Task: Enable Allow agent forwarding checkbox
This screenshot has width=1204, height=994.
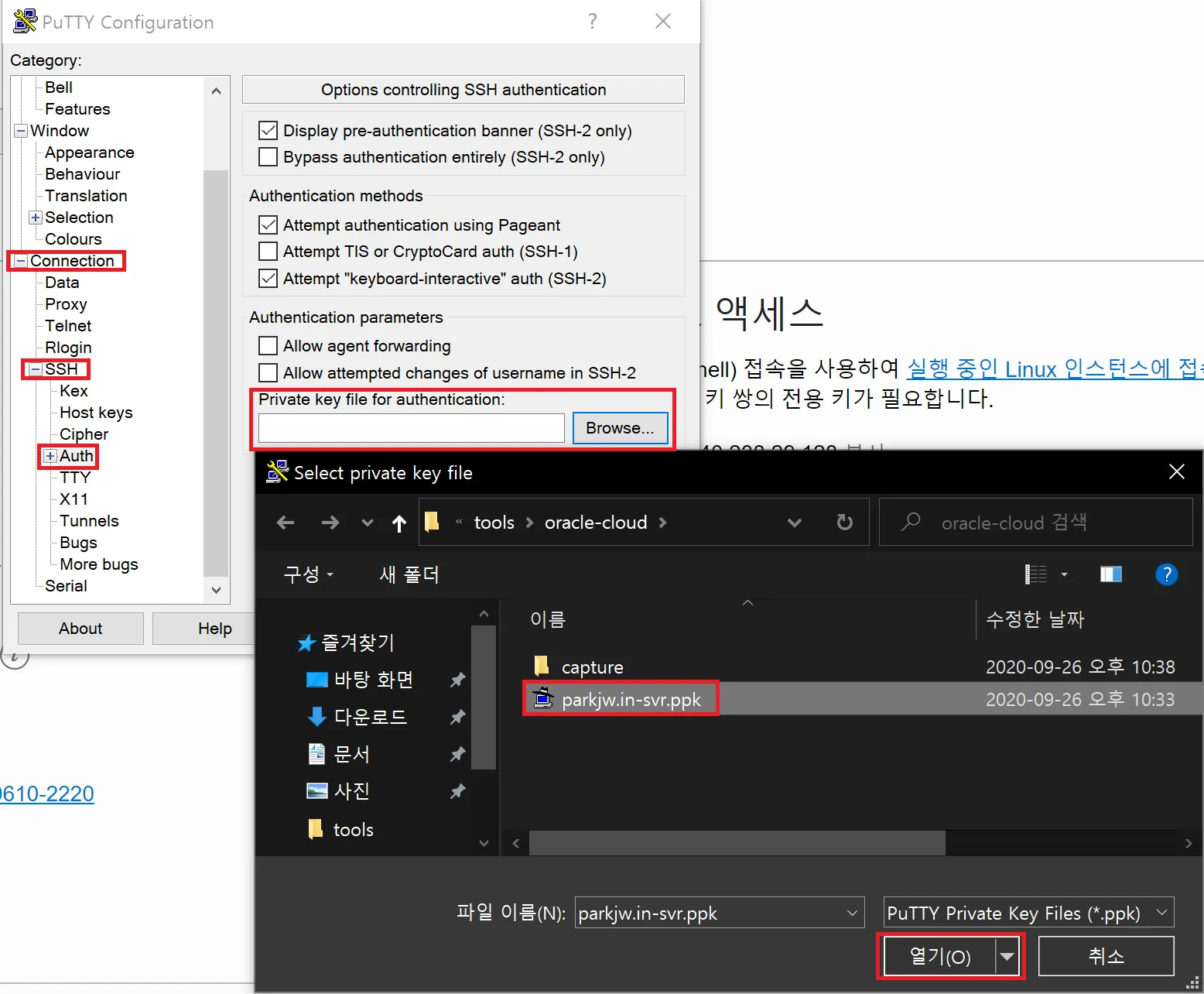Action: pyautogui.click(x=268, y=345)
